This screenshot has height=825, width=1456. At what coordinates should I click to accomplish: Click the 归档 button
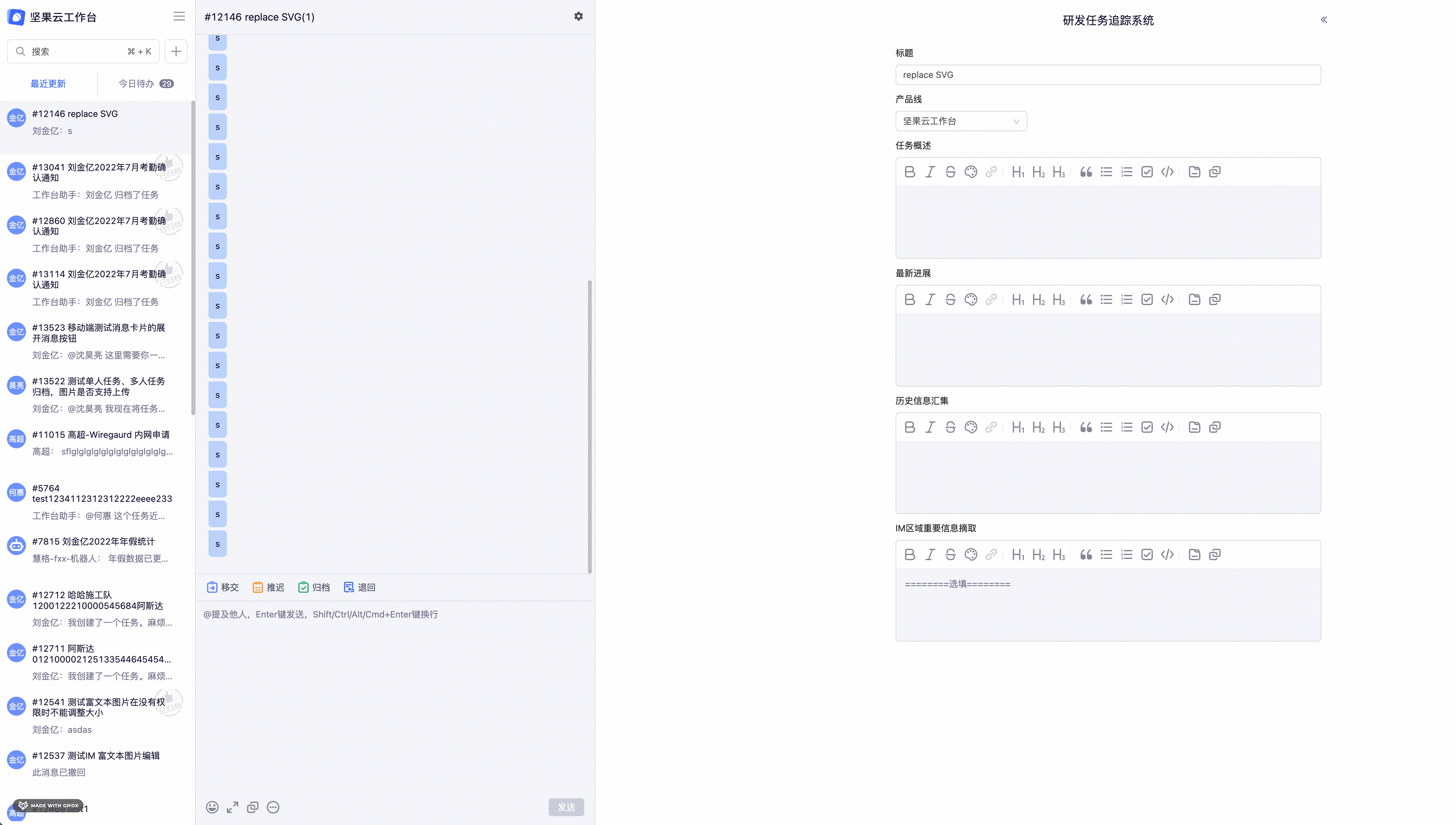pyautogui.click(x=314, y=587)
